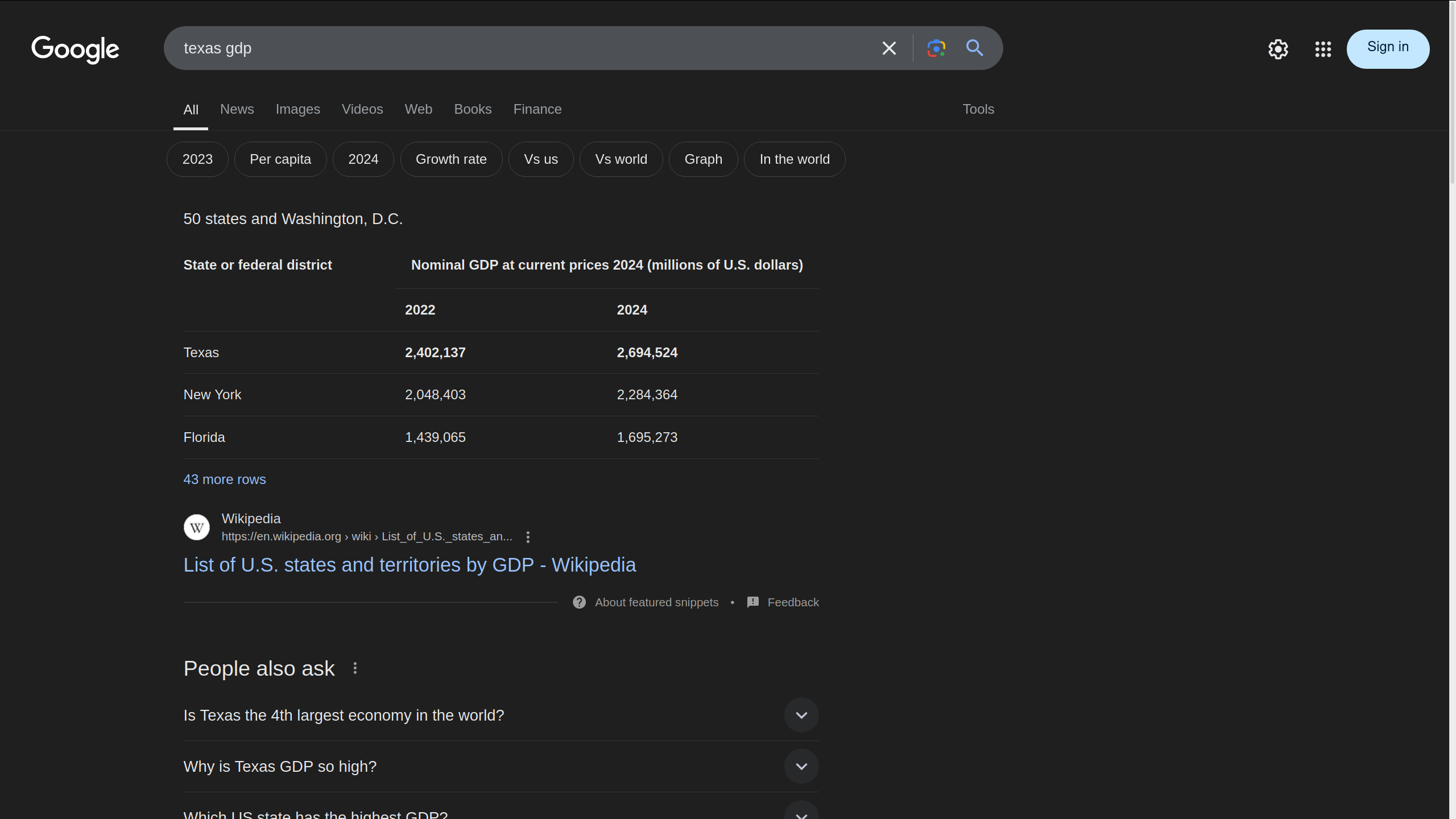The width and height of the screenshot is (1456, 819).
Task: Click Texas 2022 GDP value 2,402,137
Action: point(435,353)
